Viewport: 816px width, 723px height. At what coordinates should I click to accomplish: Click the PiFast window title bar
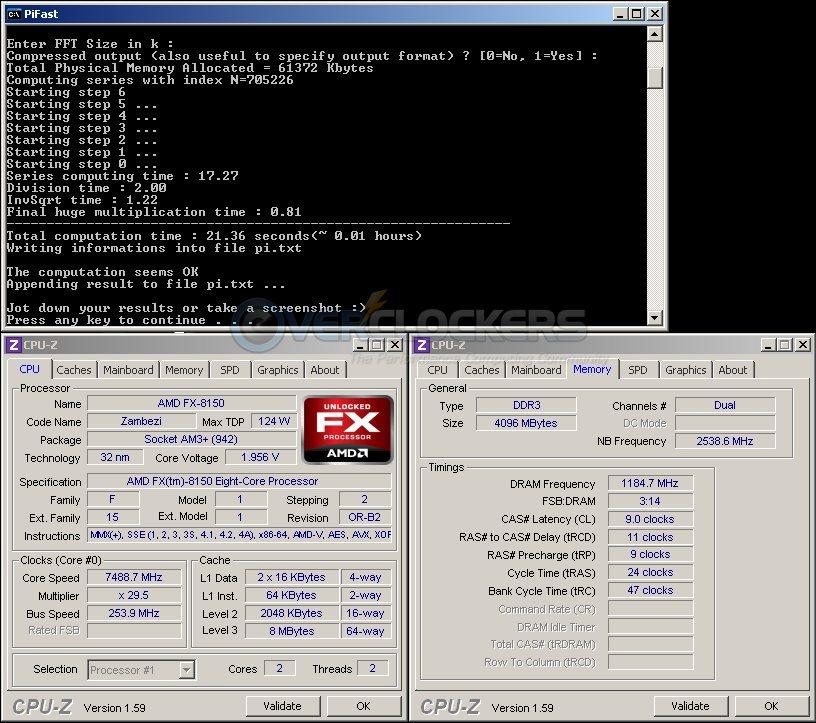point(334,14)
